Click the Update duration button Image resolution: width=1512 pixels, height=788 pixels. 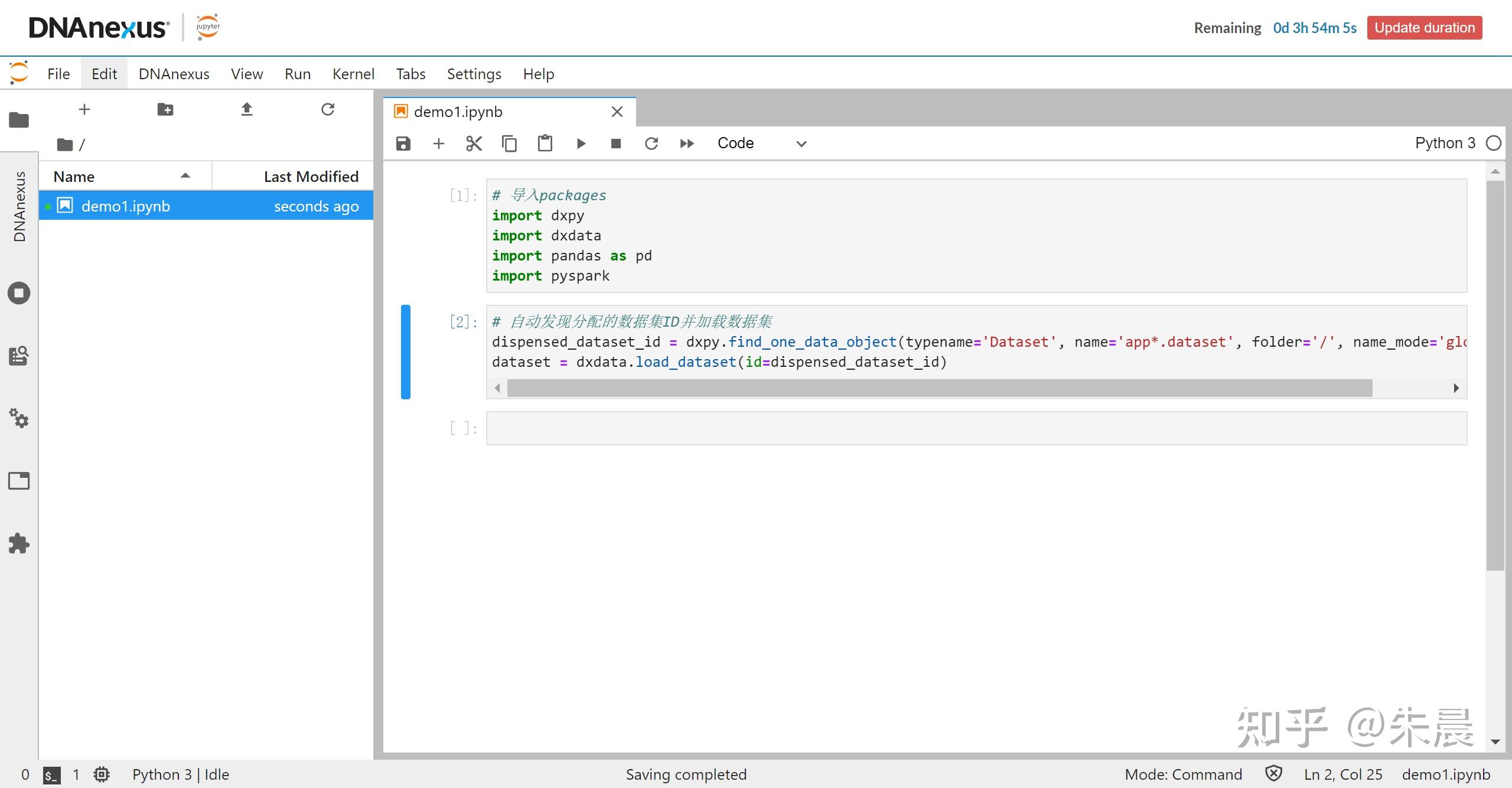(1425, 28)
